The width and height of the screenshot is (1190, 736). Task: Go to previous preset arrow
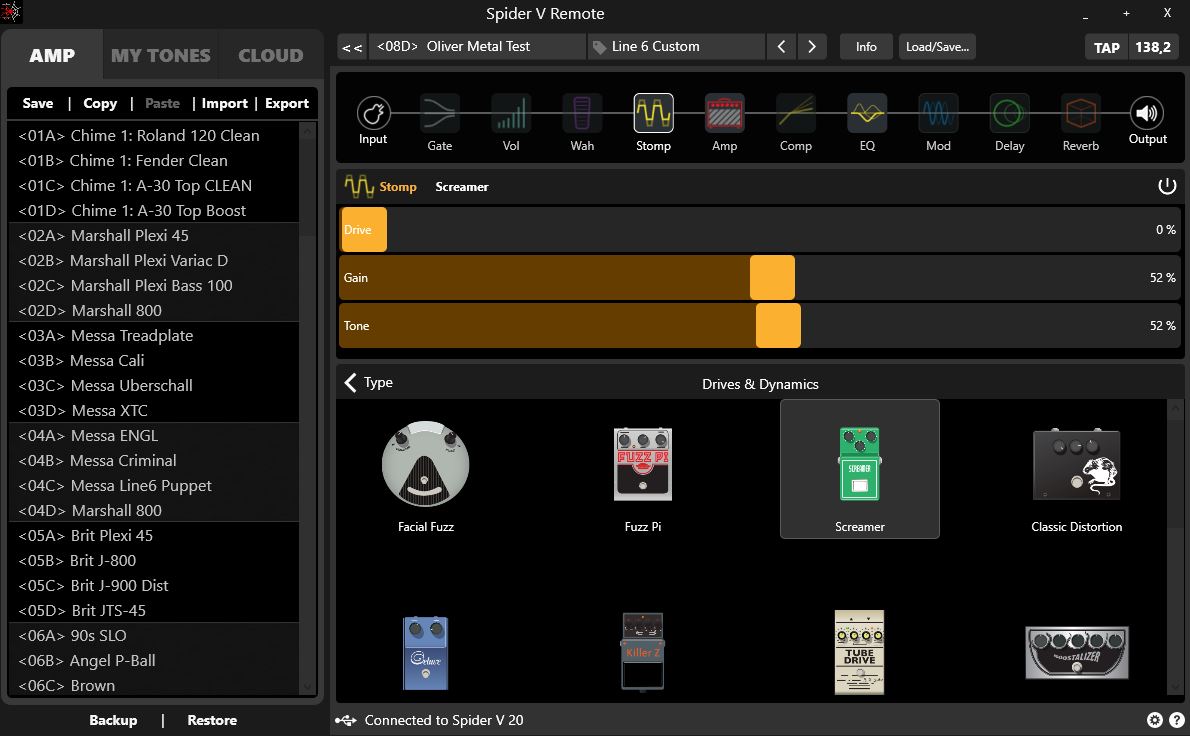point(781,47)
